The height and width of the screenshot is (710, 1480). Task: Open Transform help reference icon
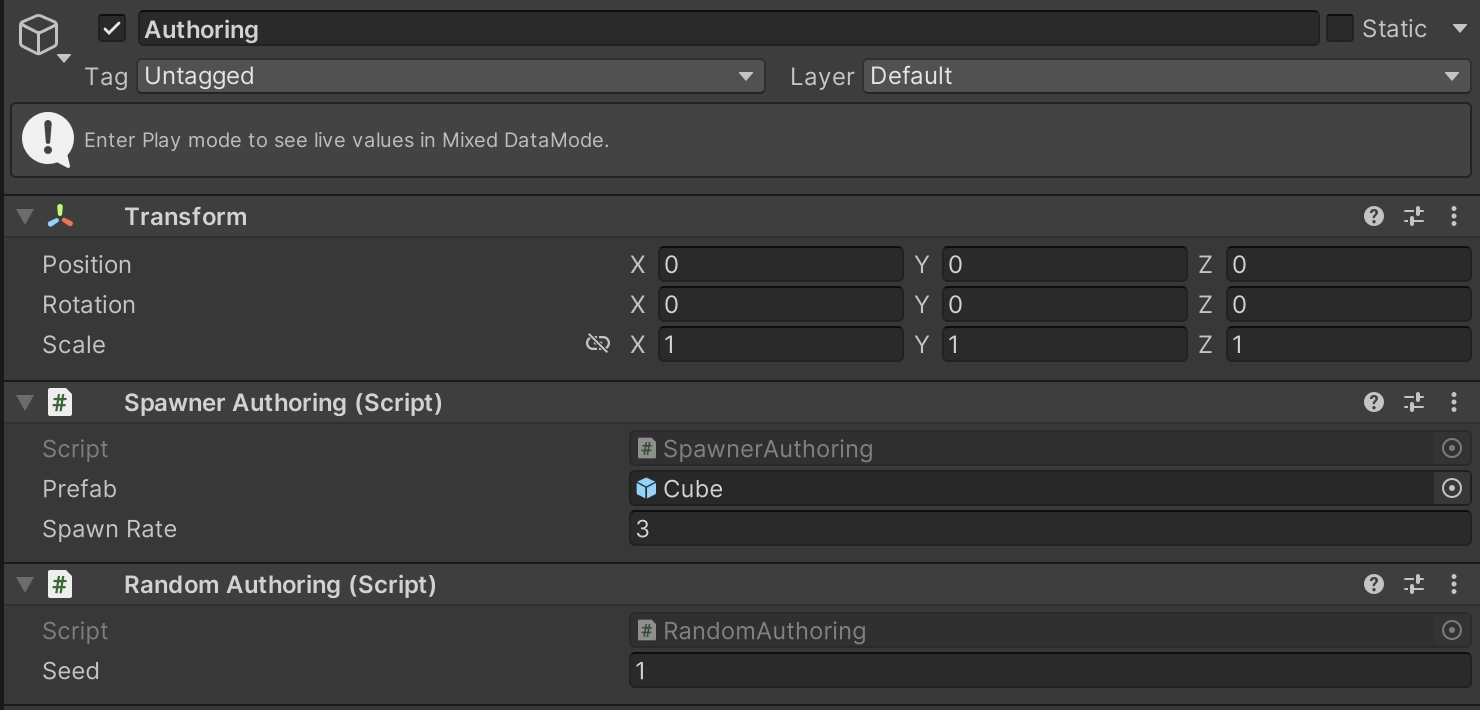coord(1374,216)
